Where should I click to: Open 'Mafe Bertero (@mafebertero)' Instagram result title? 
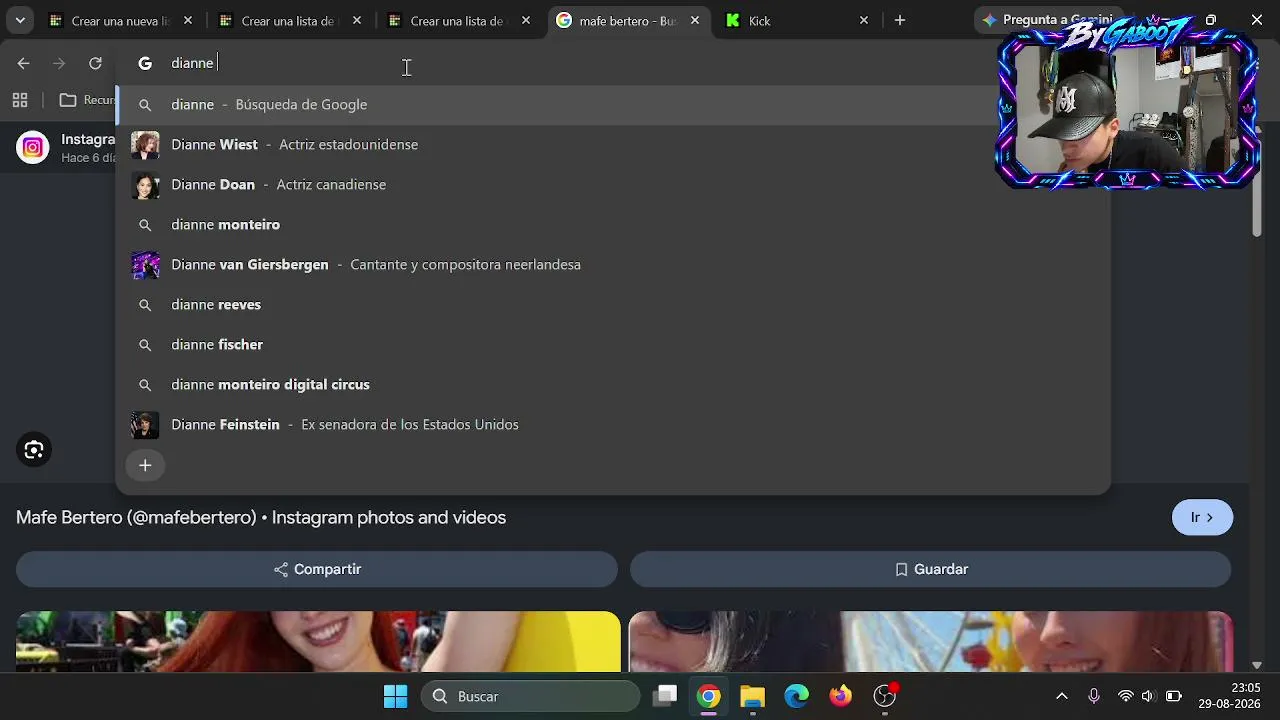pyautogui.click(x=261, y=518)
